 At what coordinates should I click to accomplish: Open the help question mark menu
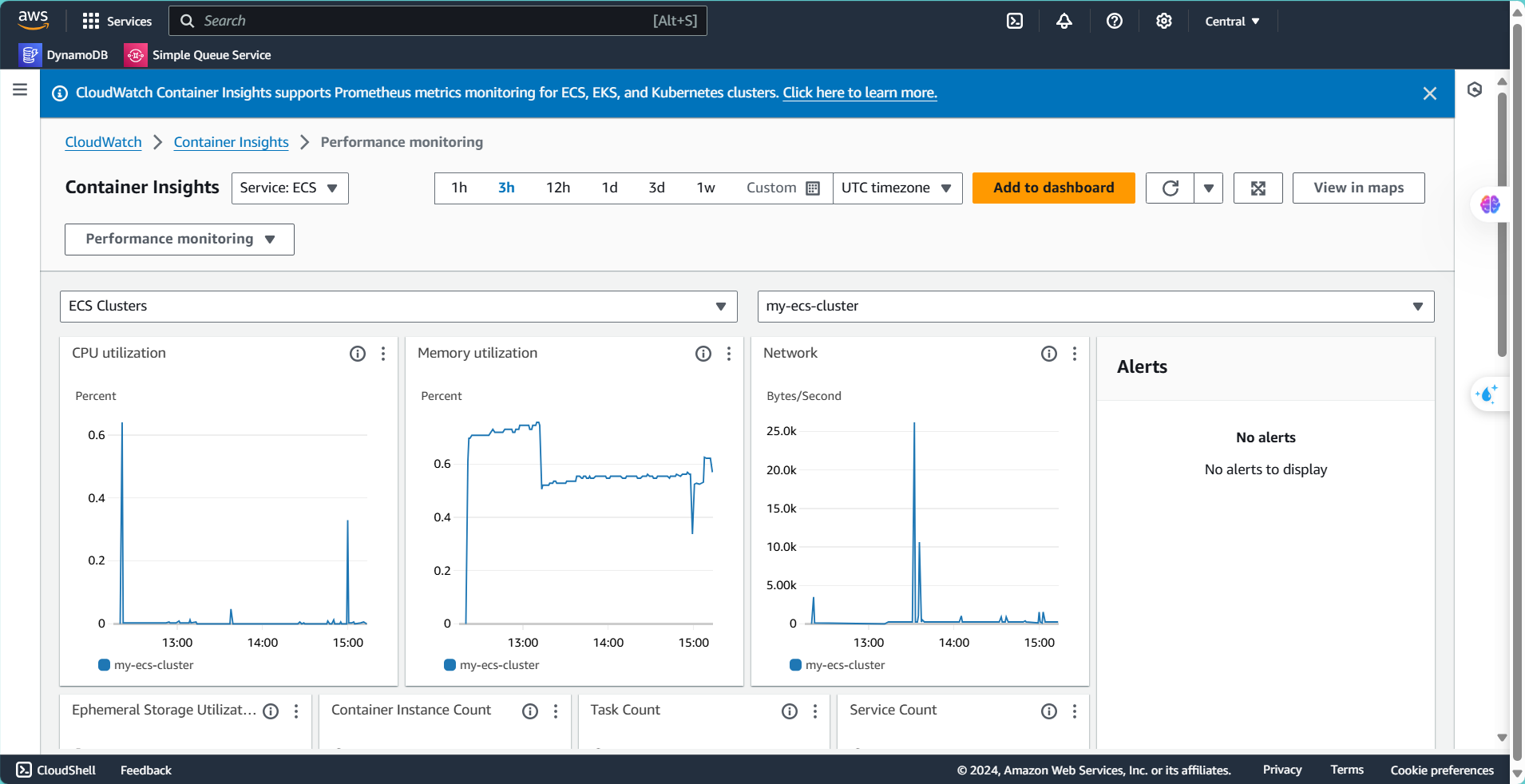[x=1115, y=21]
